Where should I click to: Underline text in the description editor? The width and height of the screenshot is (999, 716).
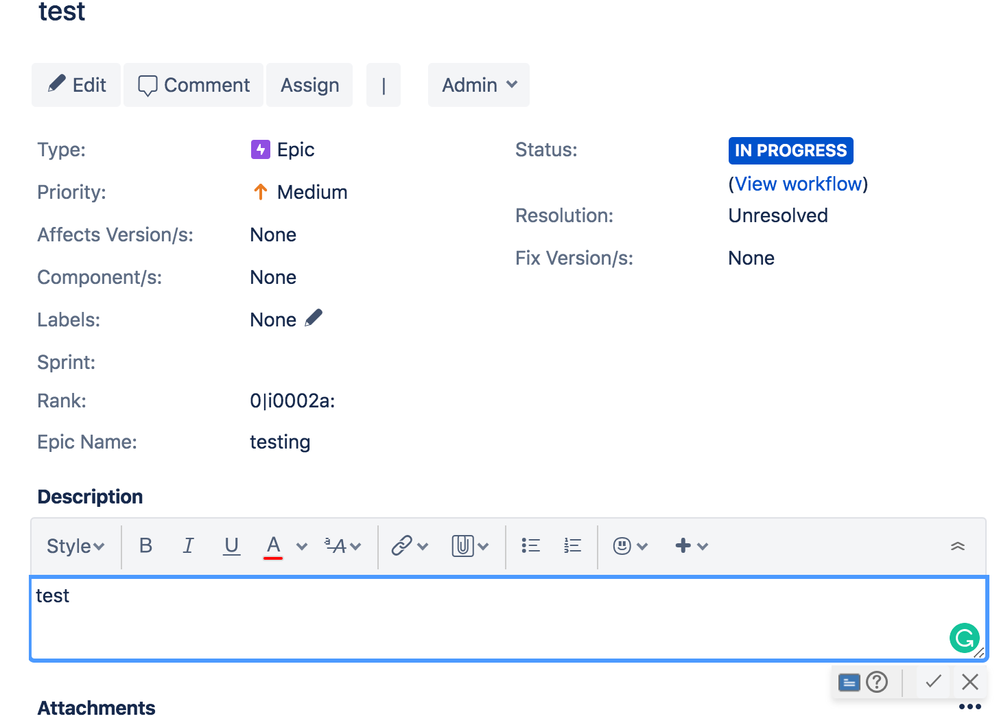point(230,546)
